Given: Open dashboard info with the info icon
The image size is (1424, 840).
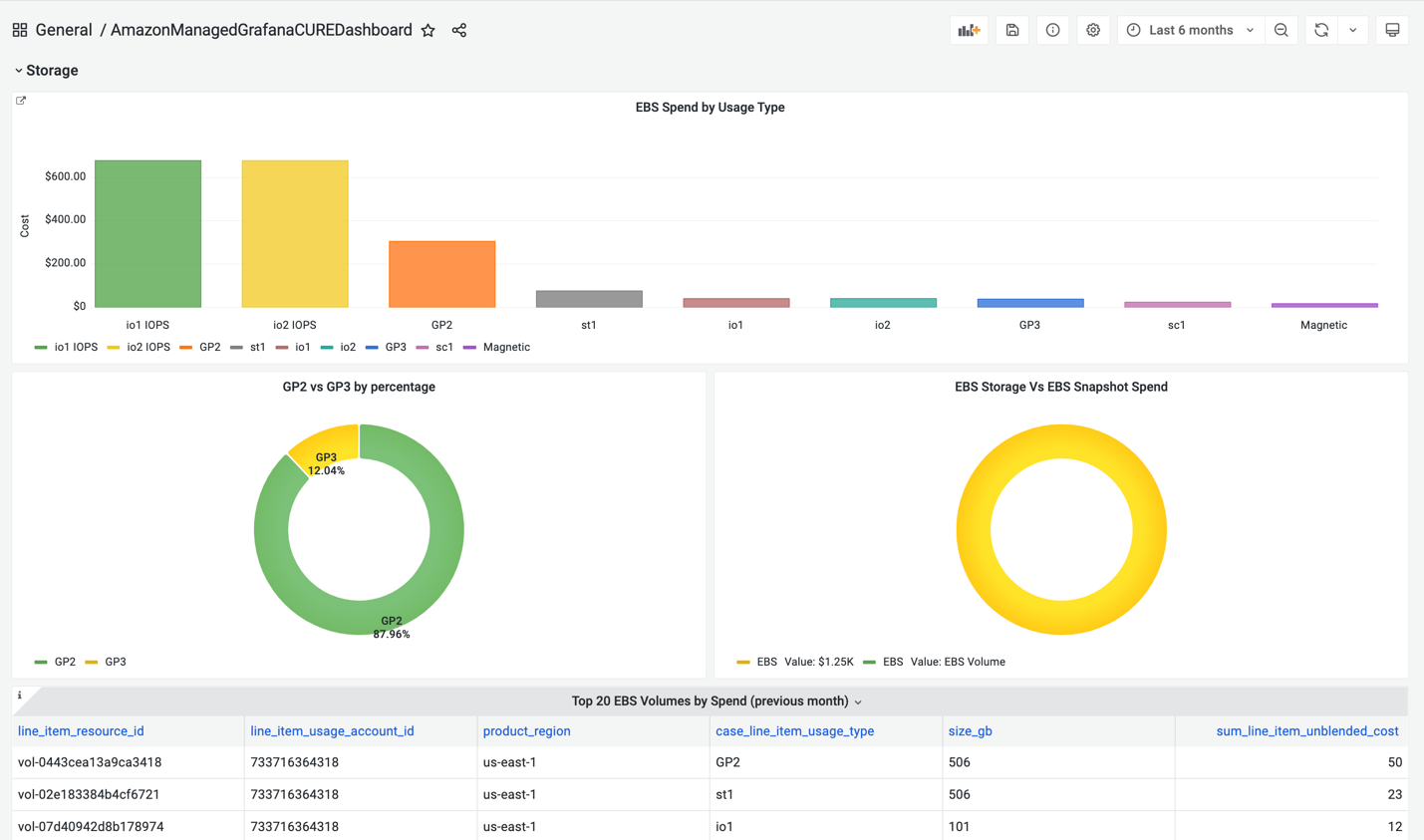Looking at the screenshot, I should pos(1052,30).
